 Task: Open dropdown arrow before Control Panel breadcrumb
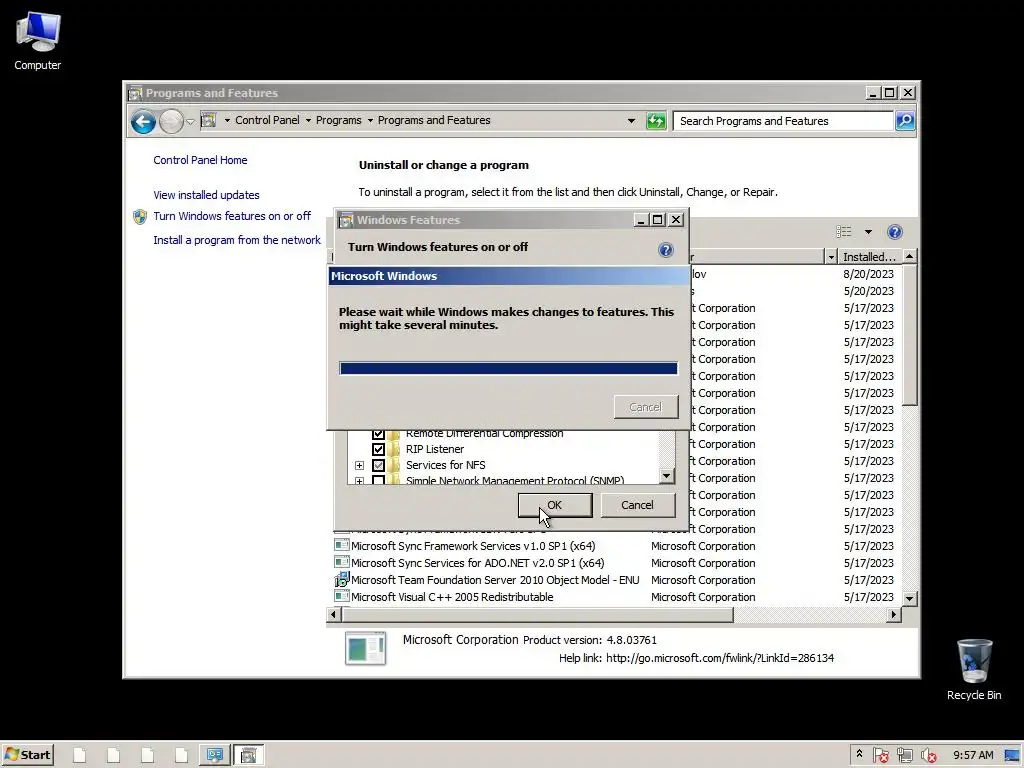tap(227, 120)
